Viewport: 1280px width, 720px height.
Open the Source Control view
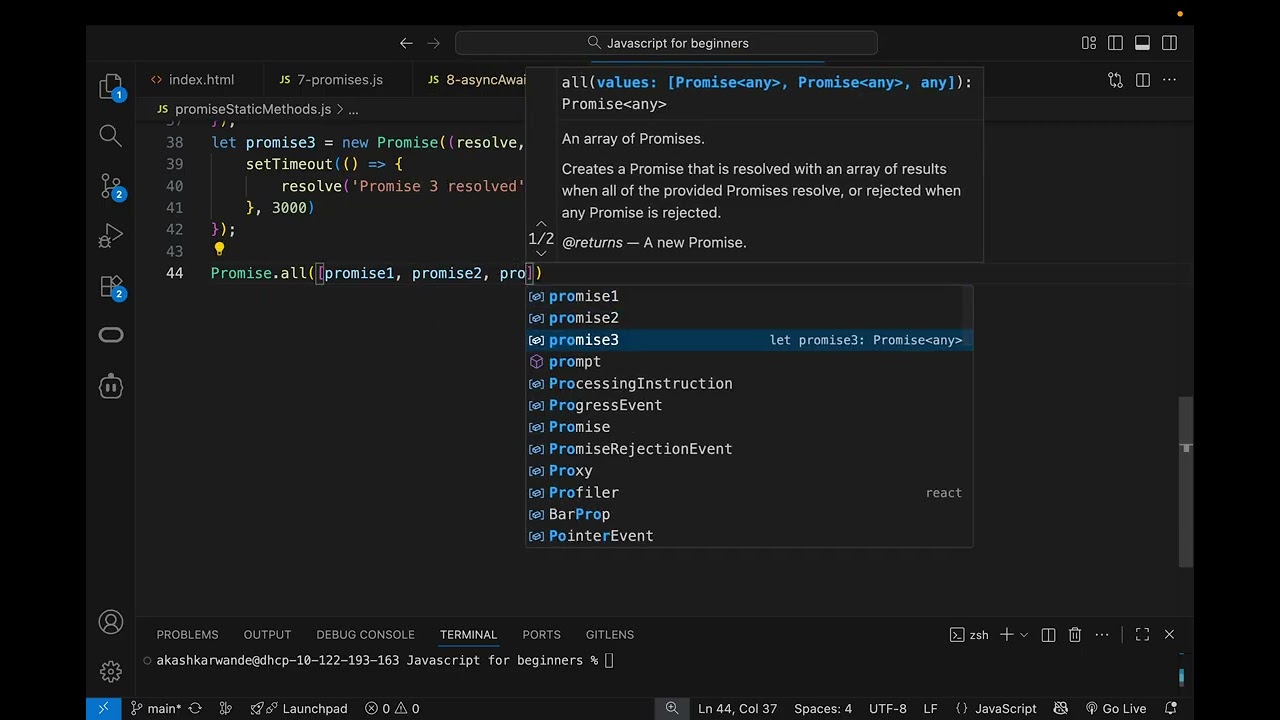111,186
